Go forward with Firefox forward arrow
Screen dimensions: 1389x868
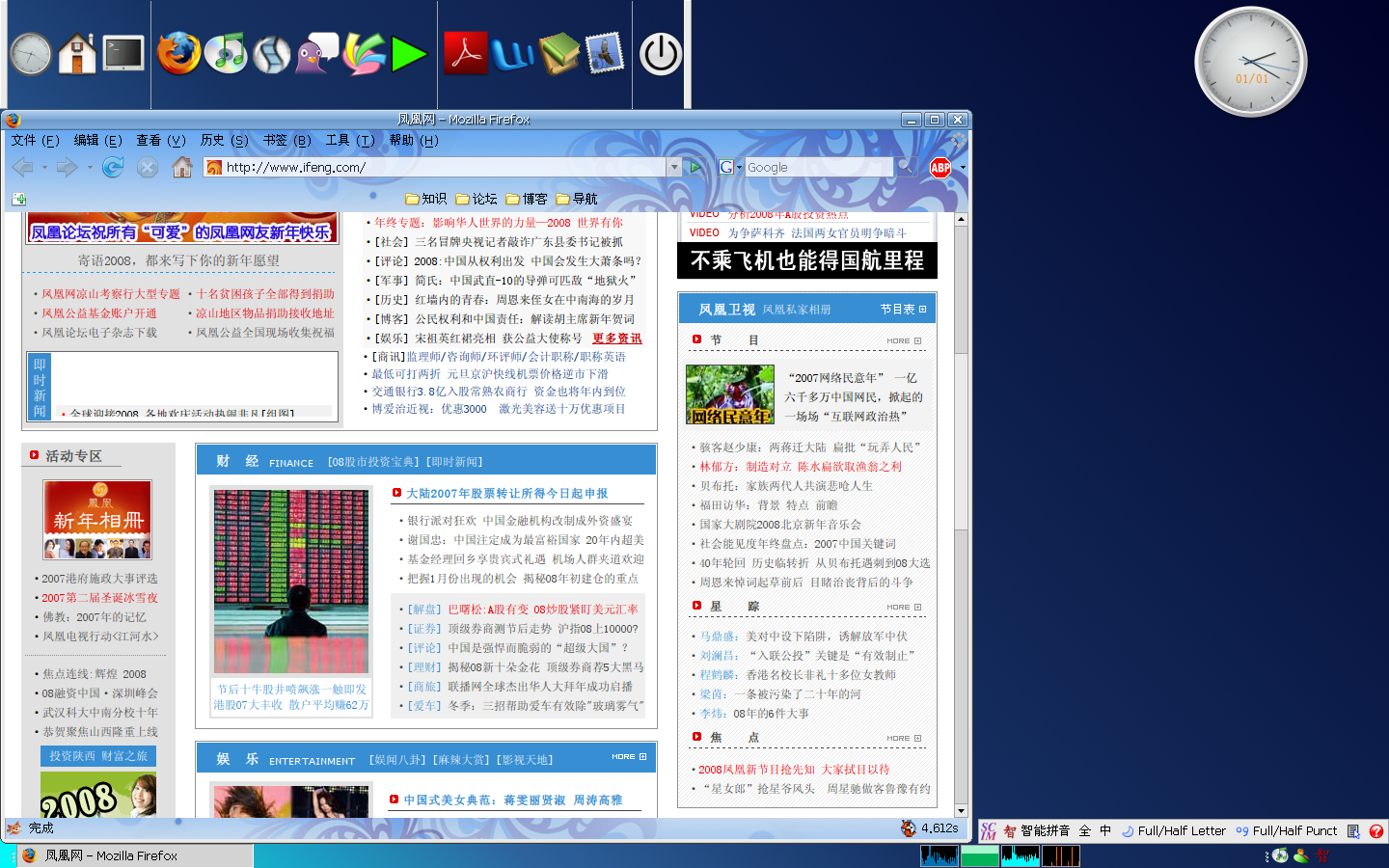click(x=68, y=167)
